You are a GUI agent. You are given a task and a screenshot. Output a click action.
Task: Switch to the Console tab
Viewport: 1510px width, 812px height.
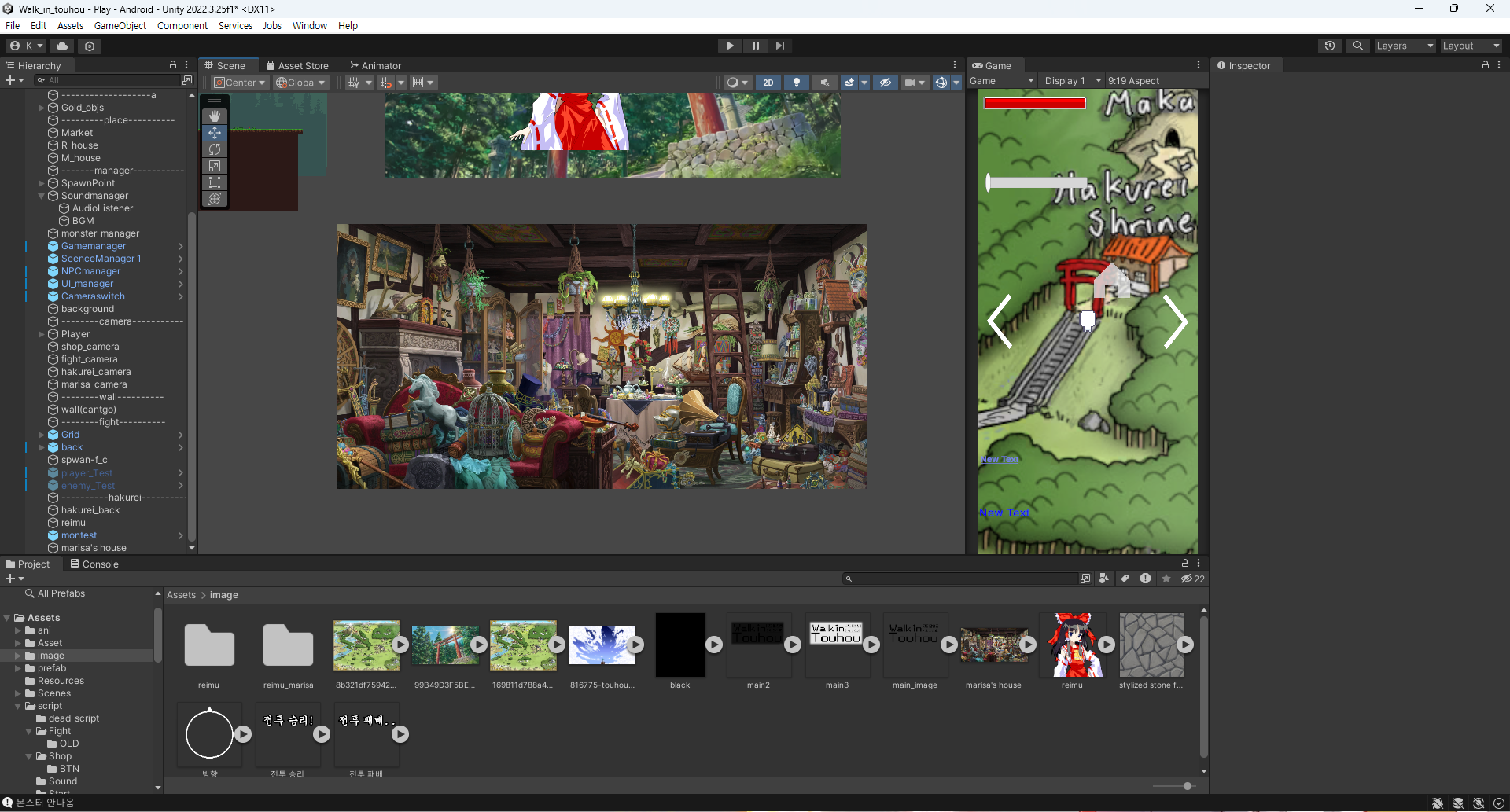pyautogui.click(x=94, y=564)
